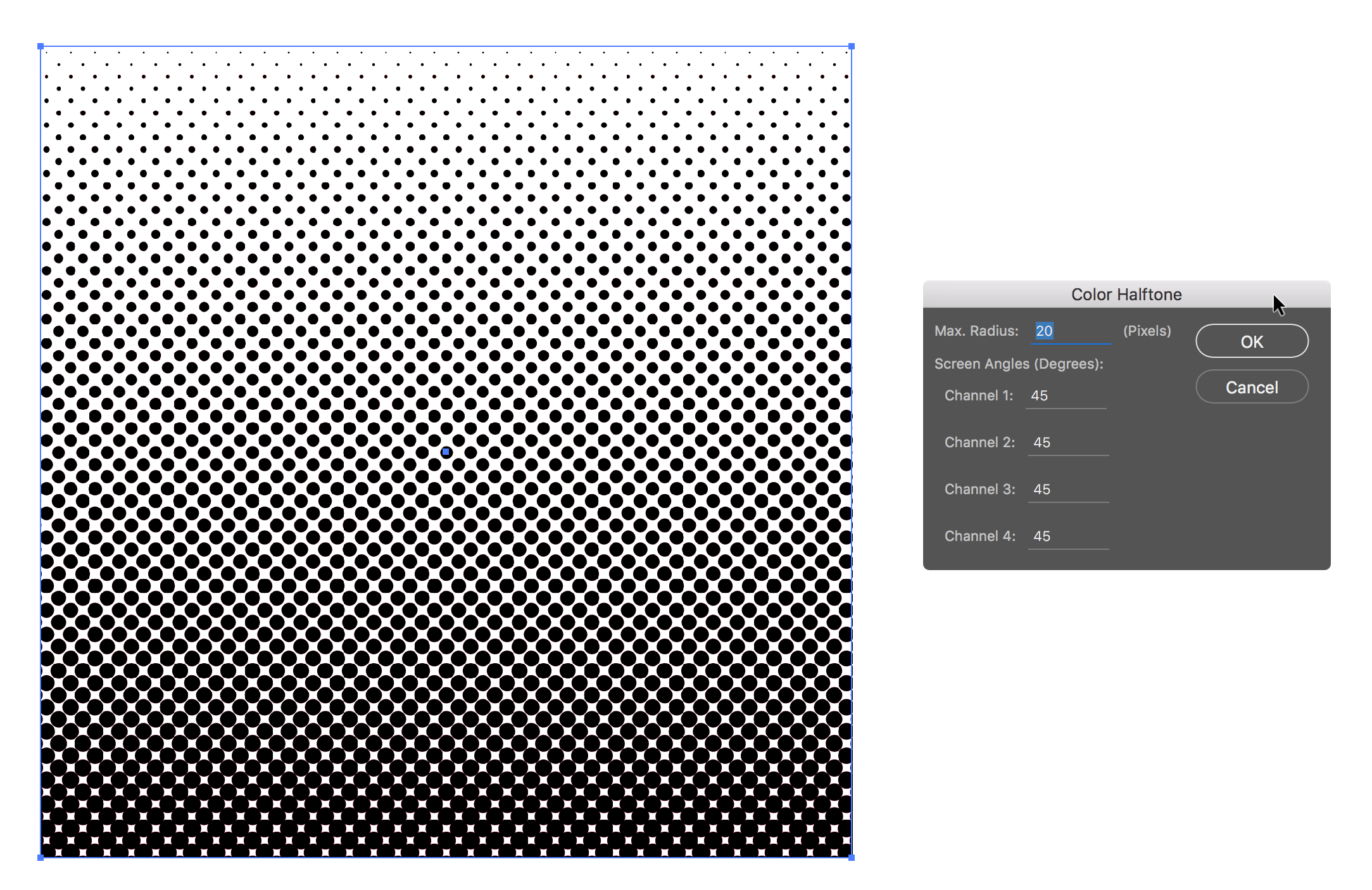Click the Screen Angles (Degrees) label

pyautogui.click(x=1019, y=364)
